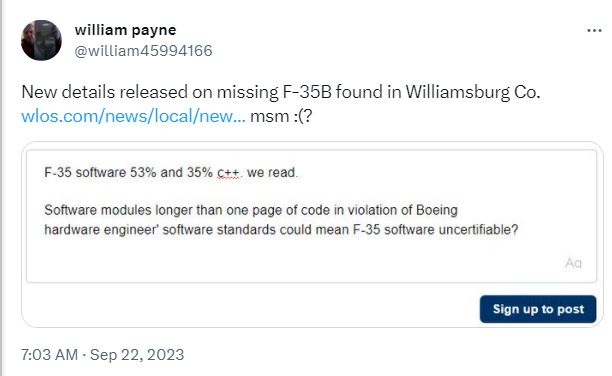
Task: Open the william payne display name
Action: (x=125, y=30)
